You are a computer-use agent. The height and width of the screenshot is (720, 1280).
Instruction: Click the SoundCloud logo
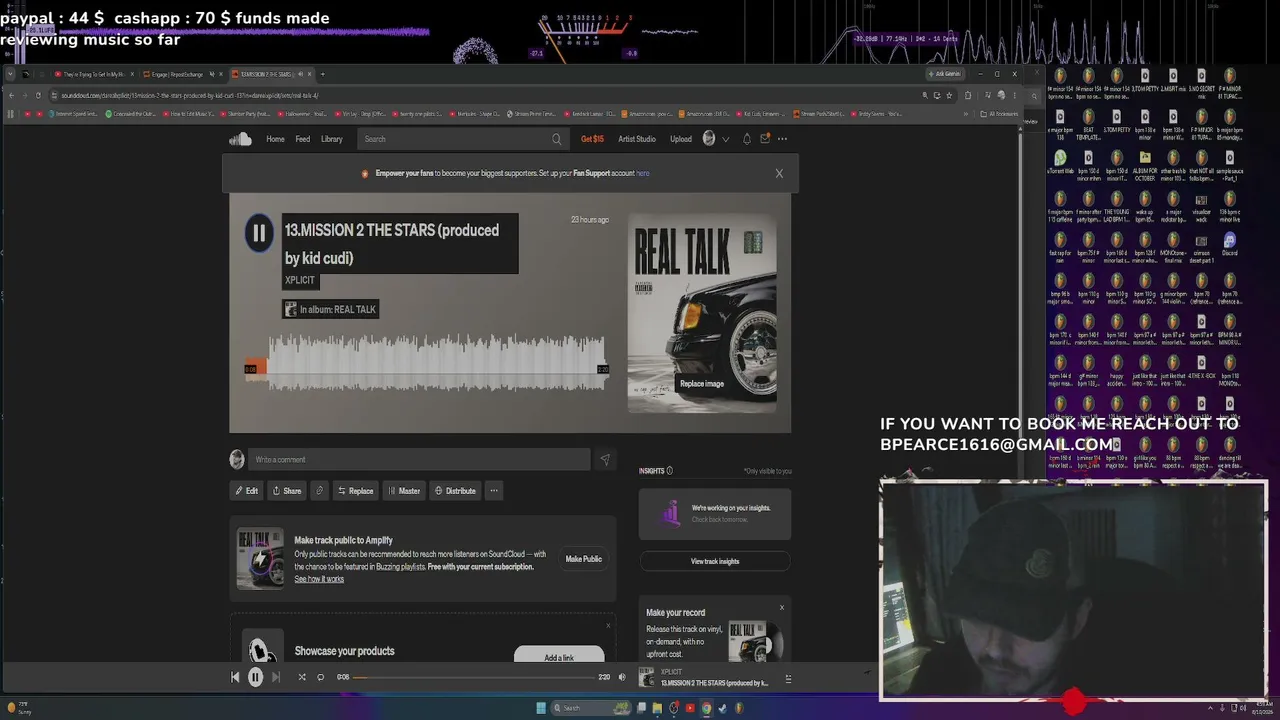click(240, 139)
